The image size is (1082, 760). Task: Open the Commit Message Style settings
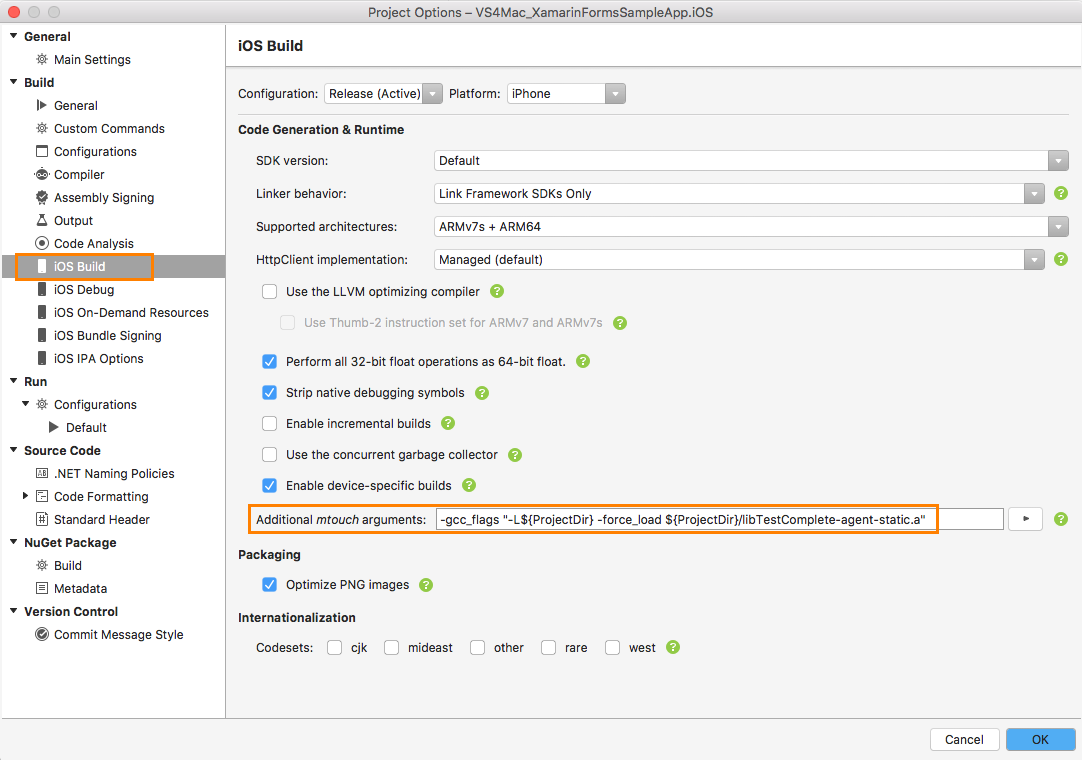(117, 634)
